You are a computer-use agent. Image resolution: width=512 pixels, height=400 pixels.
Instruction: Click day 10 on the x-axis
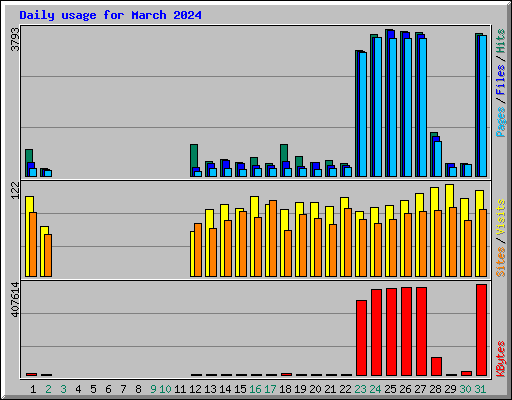point(165,389)
